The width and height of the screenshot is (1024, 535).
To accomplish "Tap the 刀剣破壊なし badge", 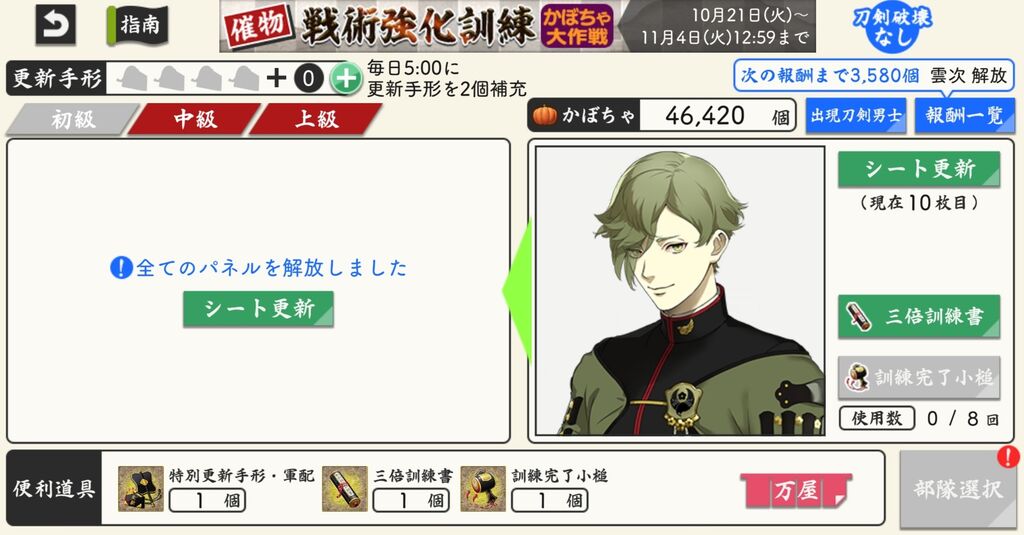I will pos(892,27).
